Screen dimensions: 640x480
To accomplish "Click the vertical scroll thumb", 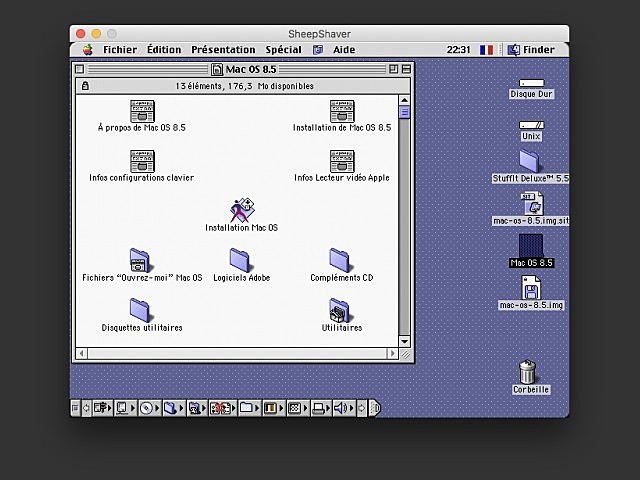I will click(404, 112).
